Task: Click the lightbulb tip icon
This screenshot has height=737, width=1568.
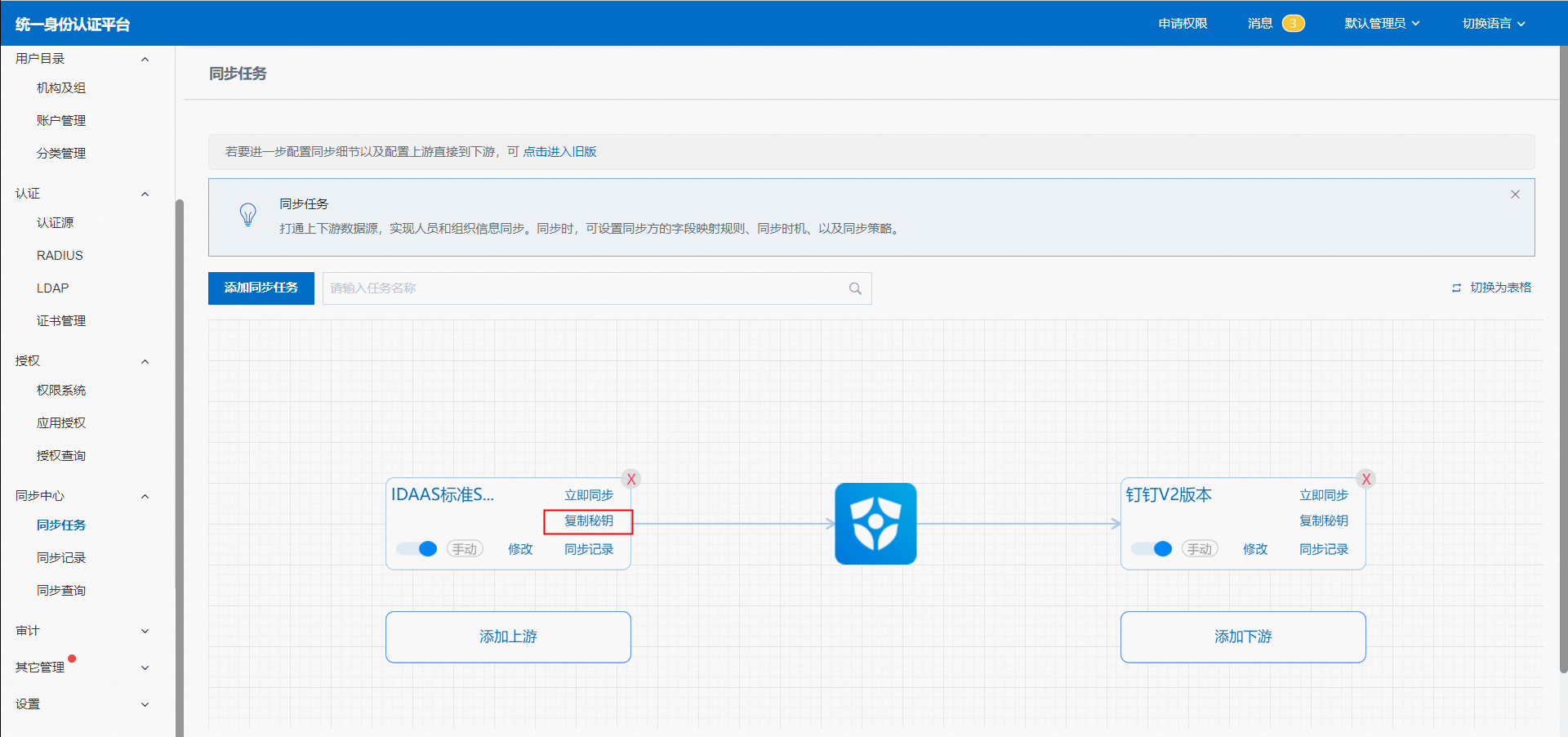Action: (247, 215)
